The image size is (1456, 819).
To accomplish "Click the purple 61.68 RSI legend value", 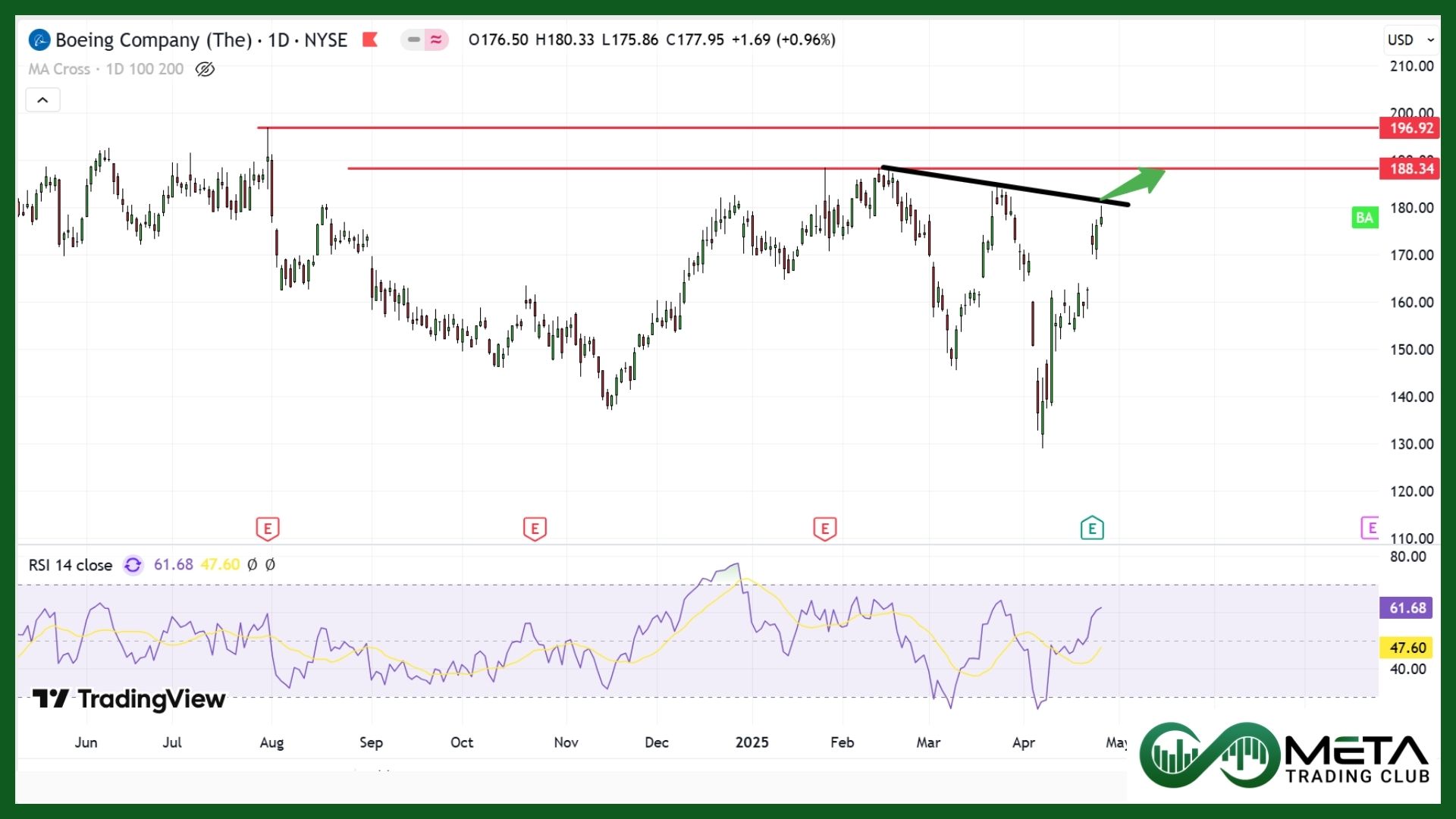I will click(174, 565).
